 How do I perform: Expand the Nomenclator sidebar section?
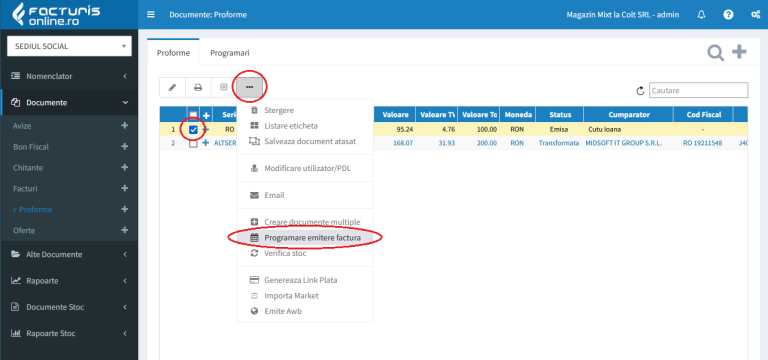[x=69, y=76]
